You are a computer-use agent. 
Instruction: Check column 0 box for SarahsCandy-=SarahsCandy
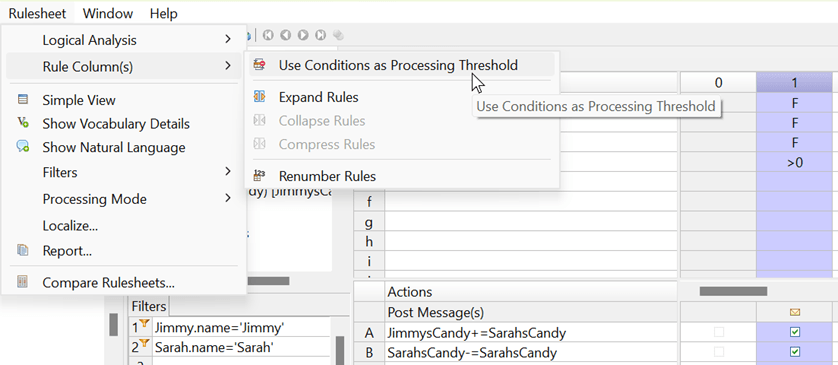point(719,352)
